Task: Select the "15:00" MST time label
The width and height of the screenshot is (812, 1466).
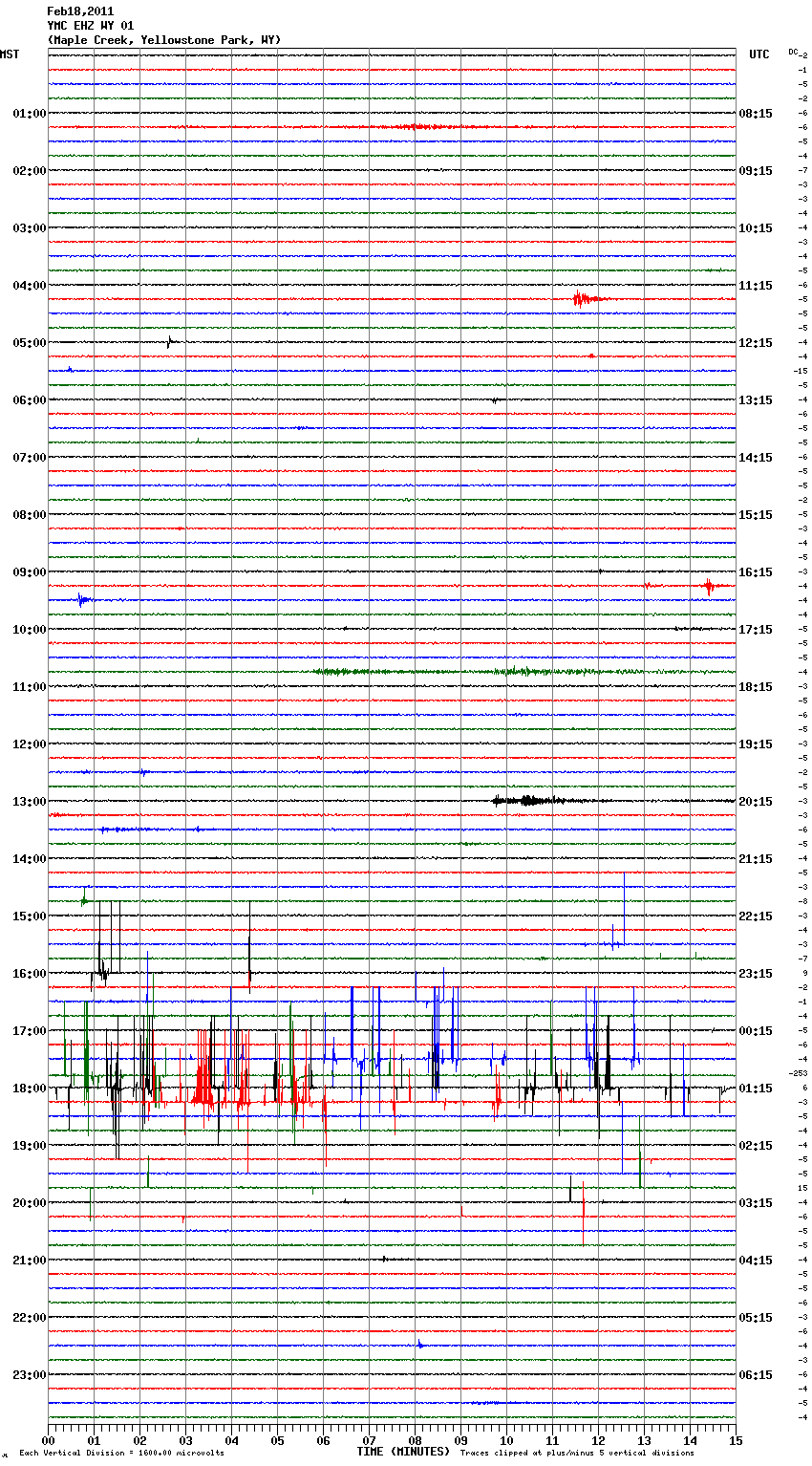Action: 30,916
